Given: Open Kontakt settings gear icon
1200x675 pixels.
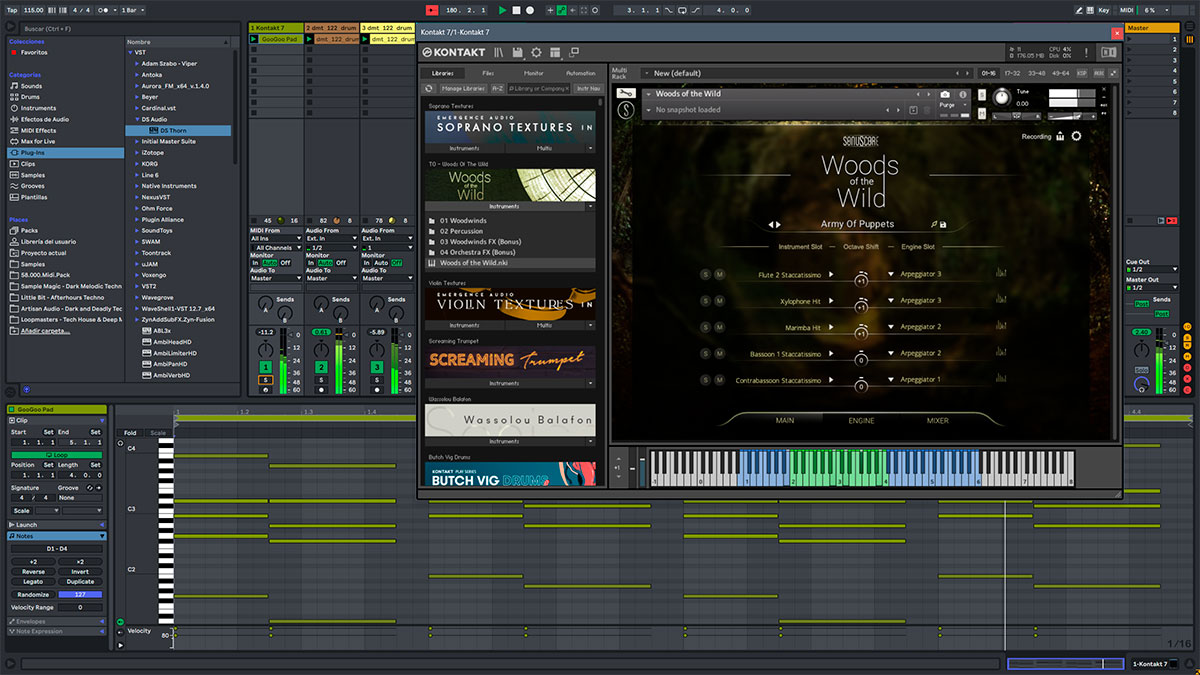Looking at the screenshot, I should (536, 52).
